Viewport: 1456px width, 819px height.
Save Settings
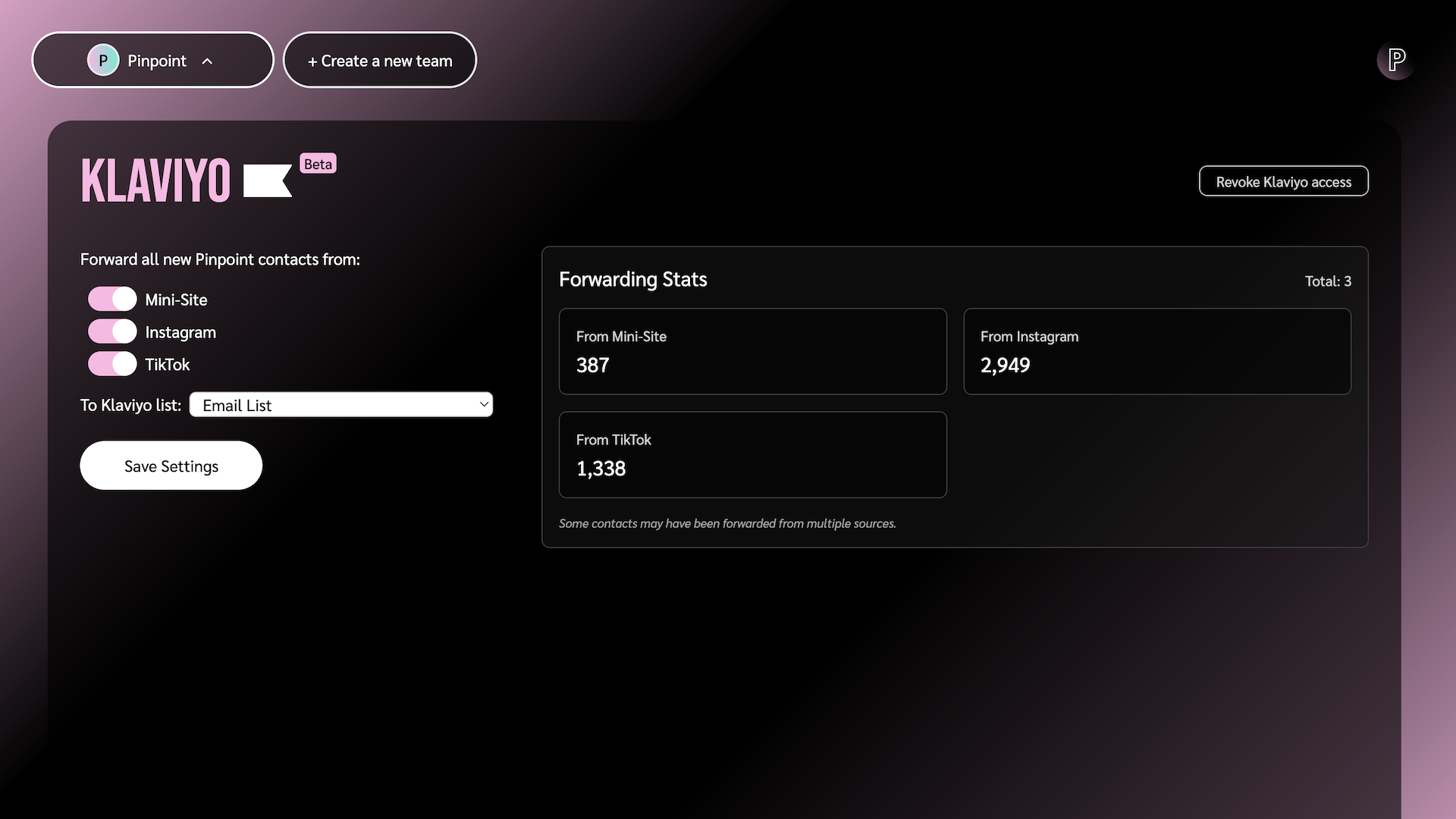tap(171, 466)
